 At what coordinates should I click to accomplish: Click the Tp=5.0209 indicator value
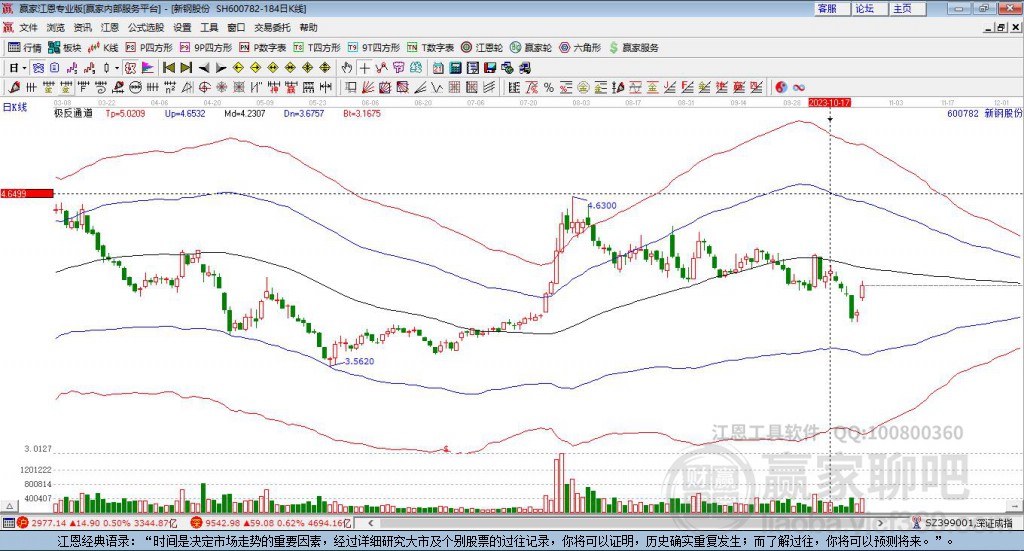pos(125,114)
